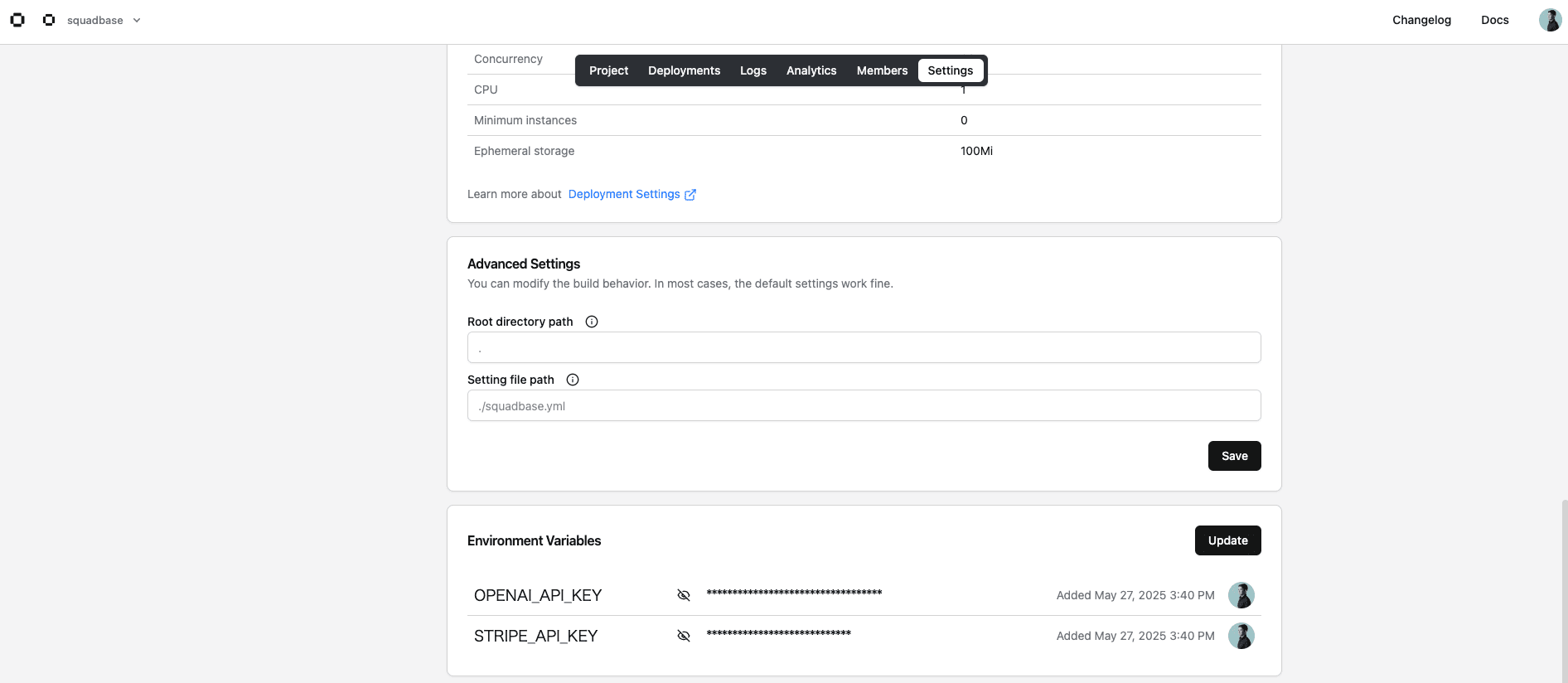Open the user profile avatar menu
Image resolution: width=1568 pixels, height=683 pixels.
[1550, 20]
